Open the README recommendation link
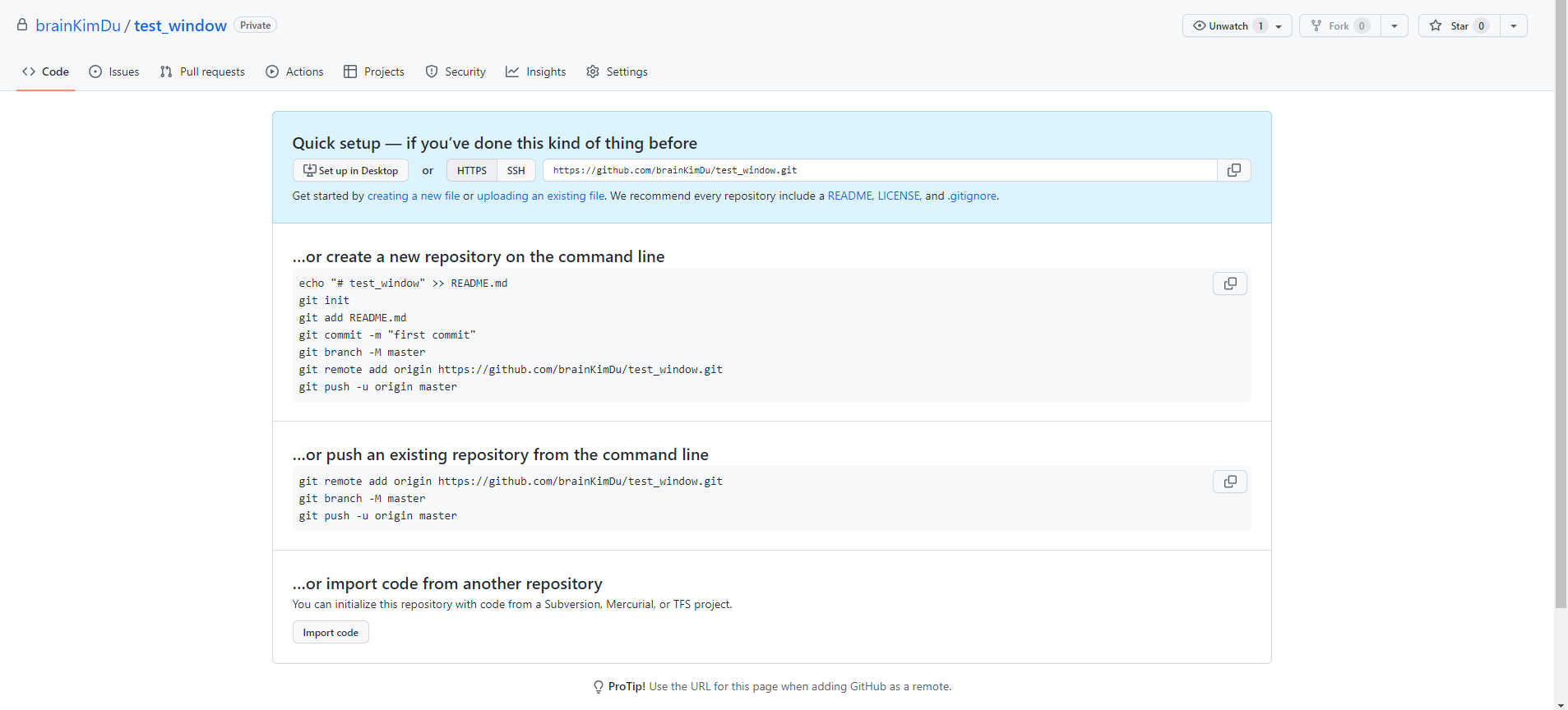Screen dimensions: 1568x710 click(x=850, y=196)
